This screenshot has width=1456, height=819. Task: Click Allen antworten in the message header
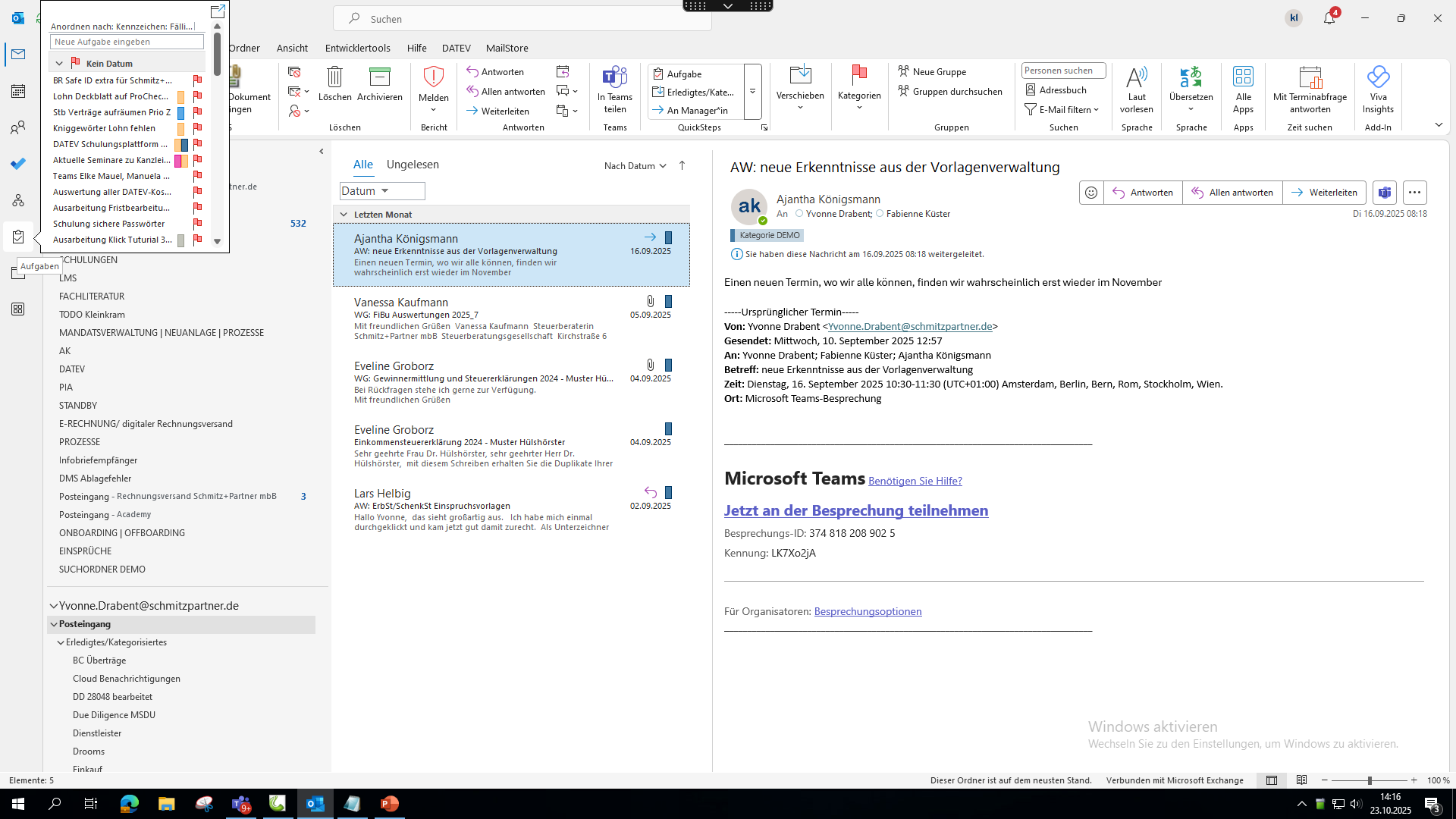tap(1232, 193)
